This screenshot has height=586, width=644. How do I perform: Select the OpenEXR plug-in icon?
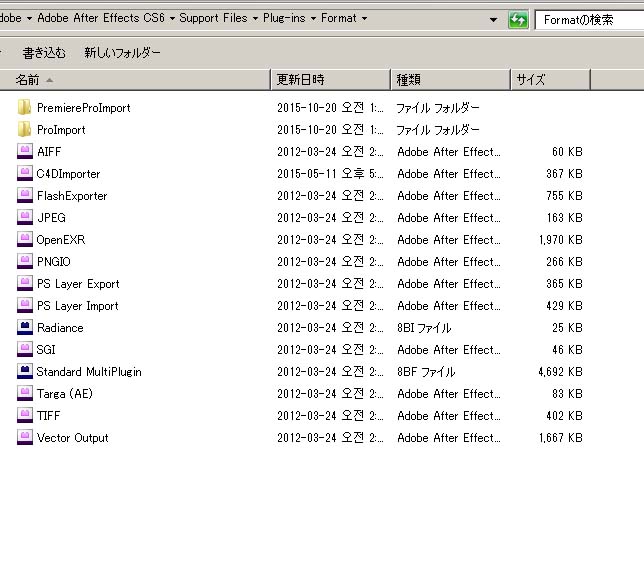pos(25,240)
